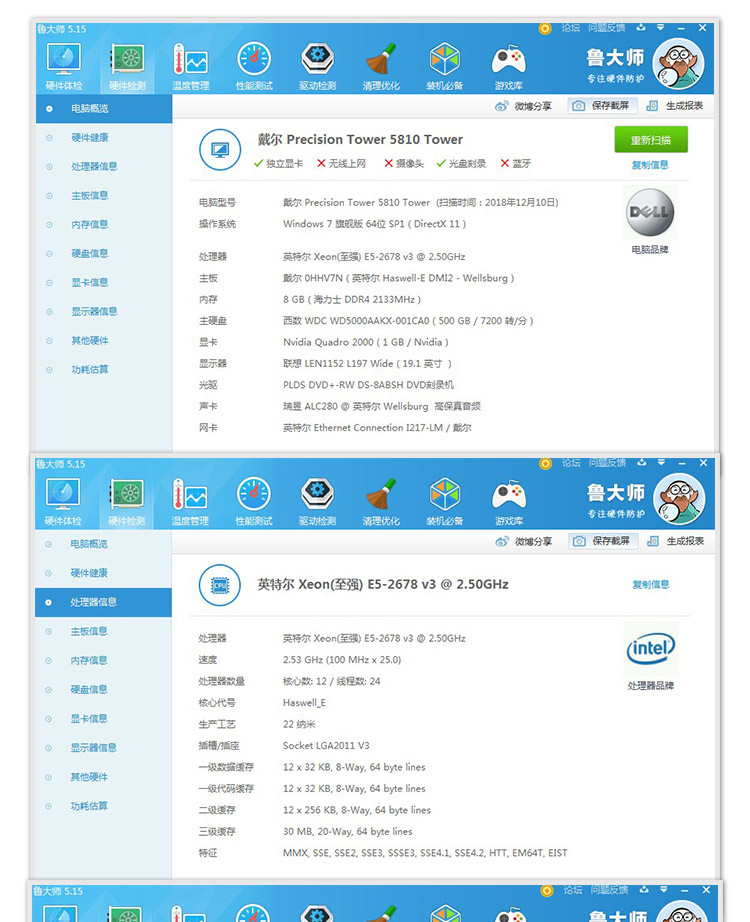
Task: Open 装机必备 in the Xeon processor window
Action: [445, 502]
